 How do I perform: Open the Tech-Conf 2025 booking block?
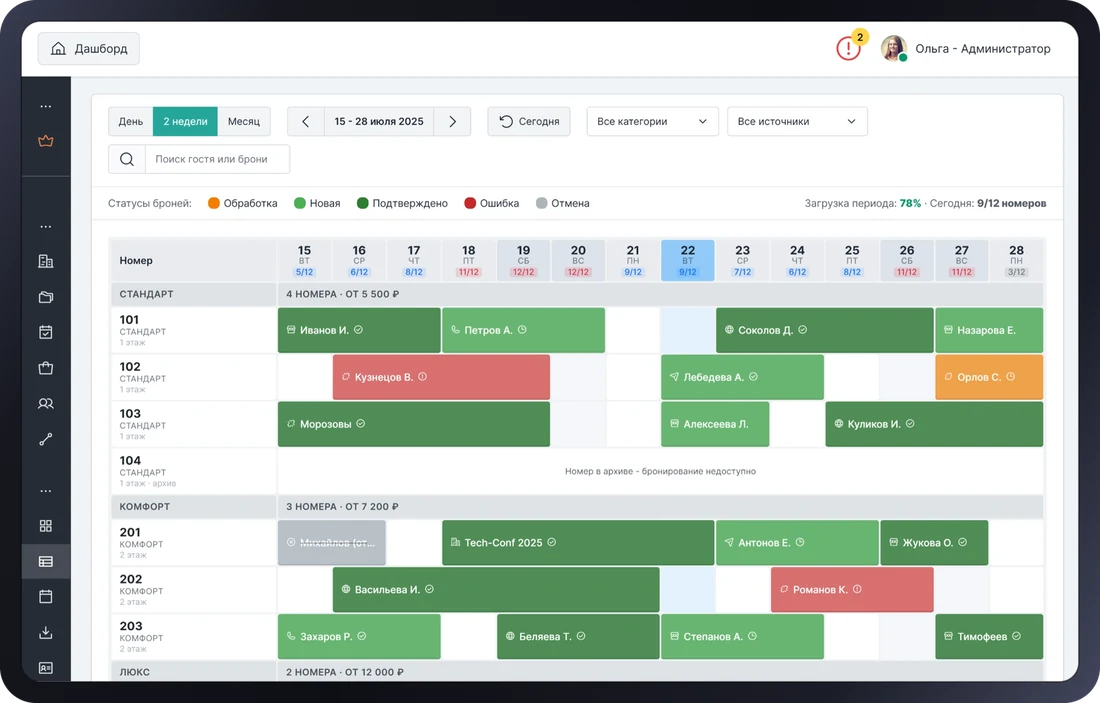click(x=578, y=542)
